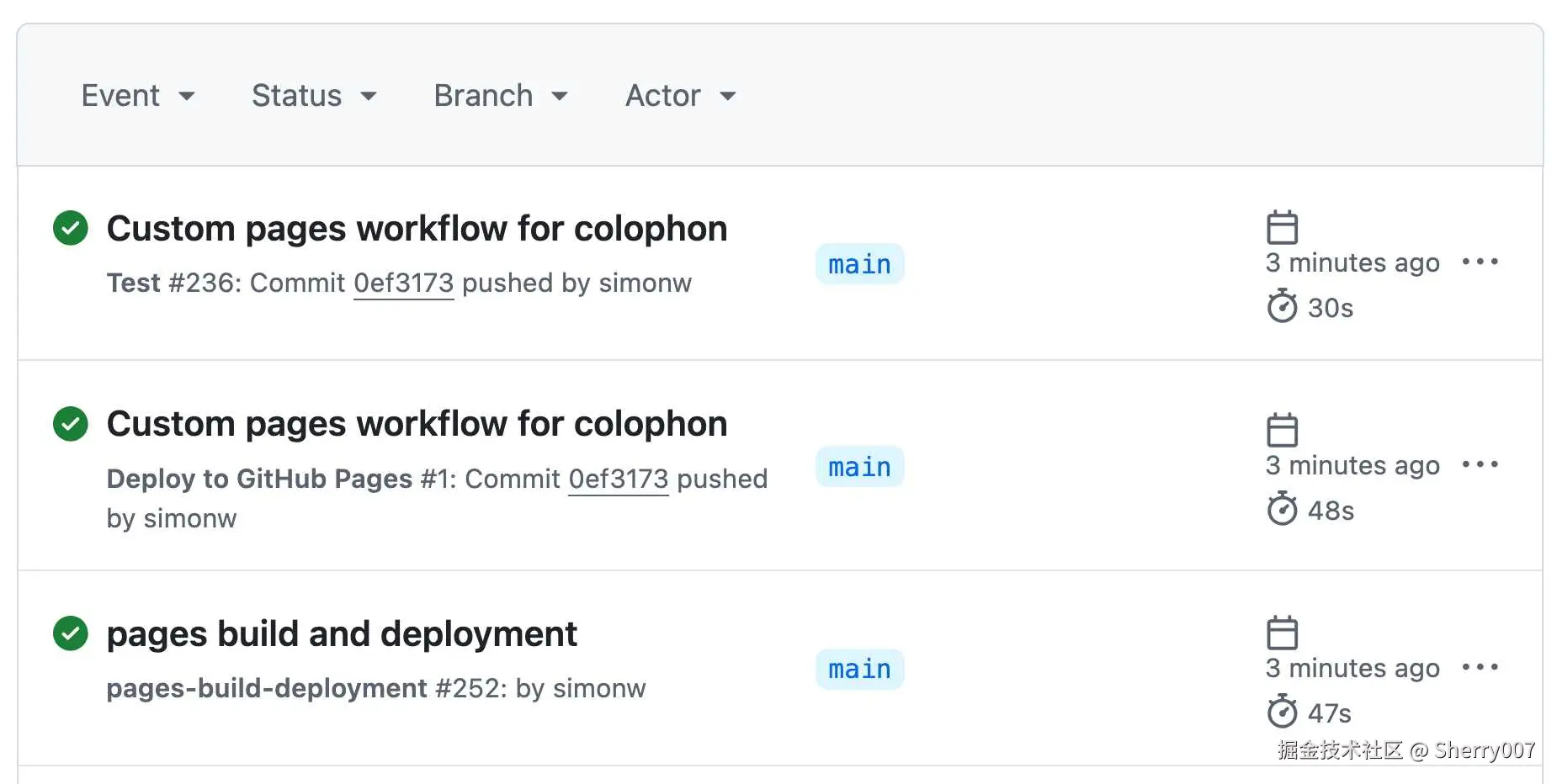
Task: Open the Status filter dropdown
Action: tap(314, 96)
